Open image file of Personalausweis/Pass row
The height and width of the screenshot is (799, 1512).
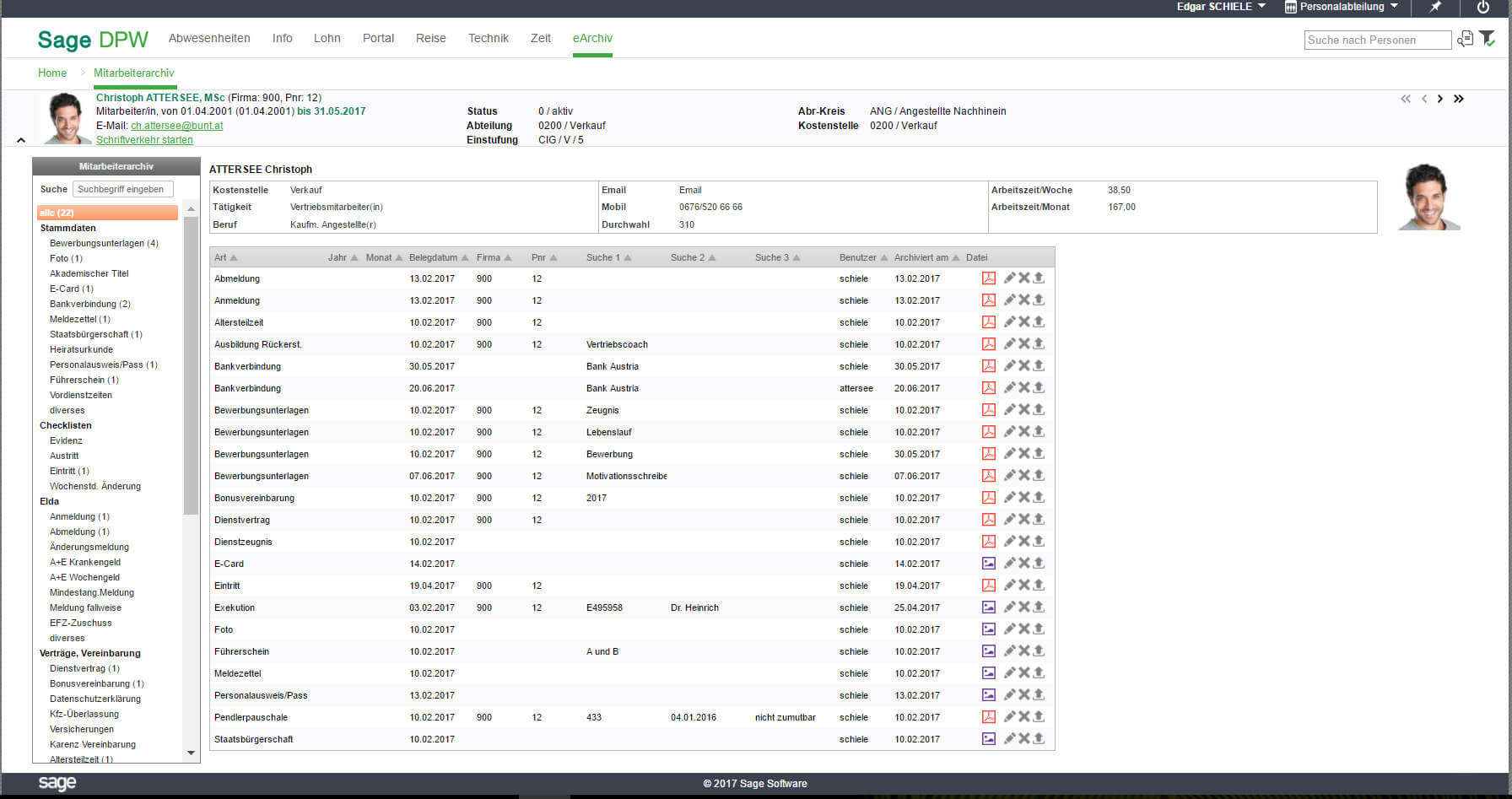point(988,694)
